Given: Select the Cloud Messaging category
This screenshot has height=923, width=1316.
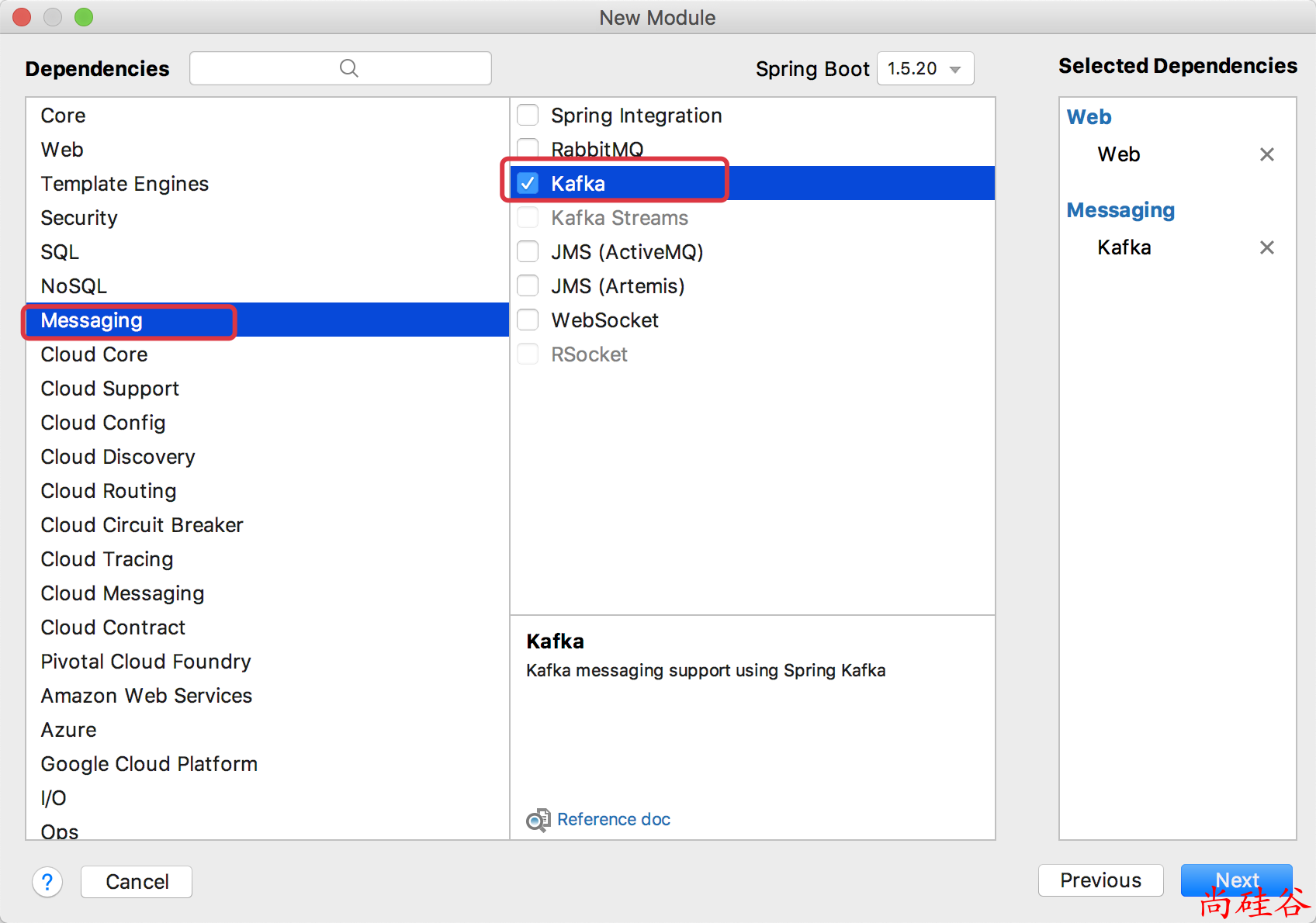Looking at the screenshot, I should [x=267, y=593].
